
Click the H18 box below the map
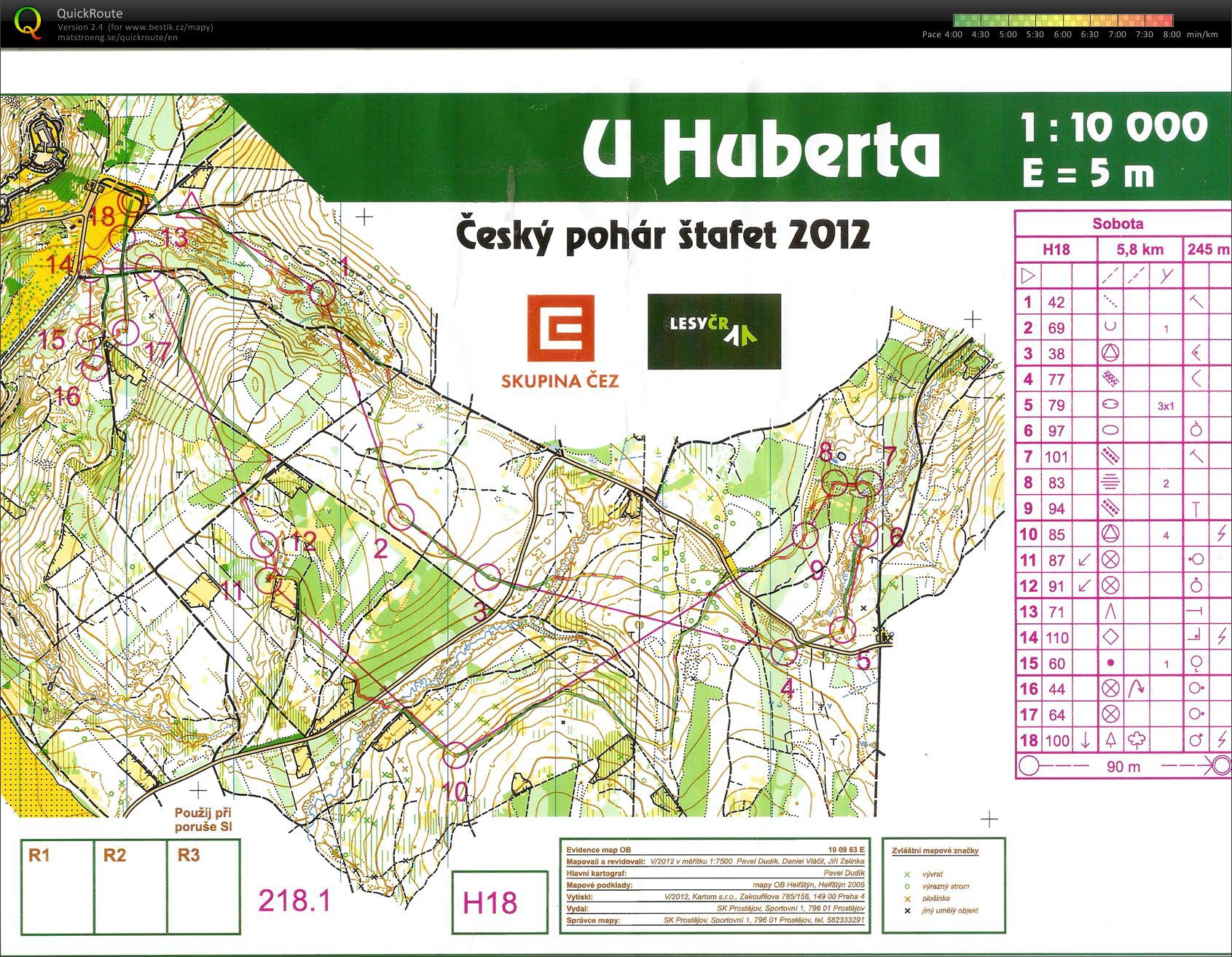click(499, 902)
